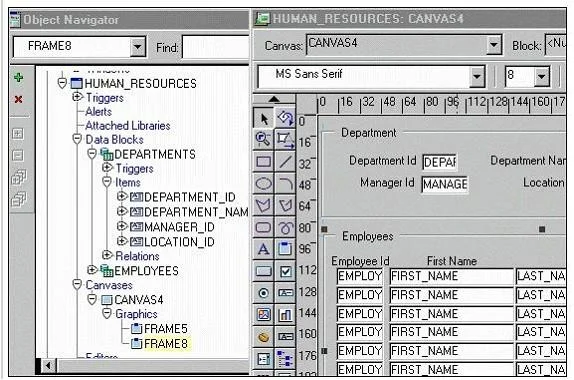This screenshot has height=380, width=574.
Task: Click the navigator horizontal scrollbar left arrow
Action: coord(48,365)
